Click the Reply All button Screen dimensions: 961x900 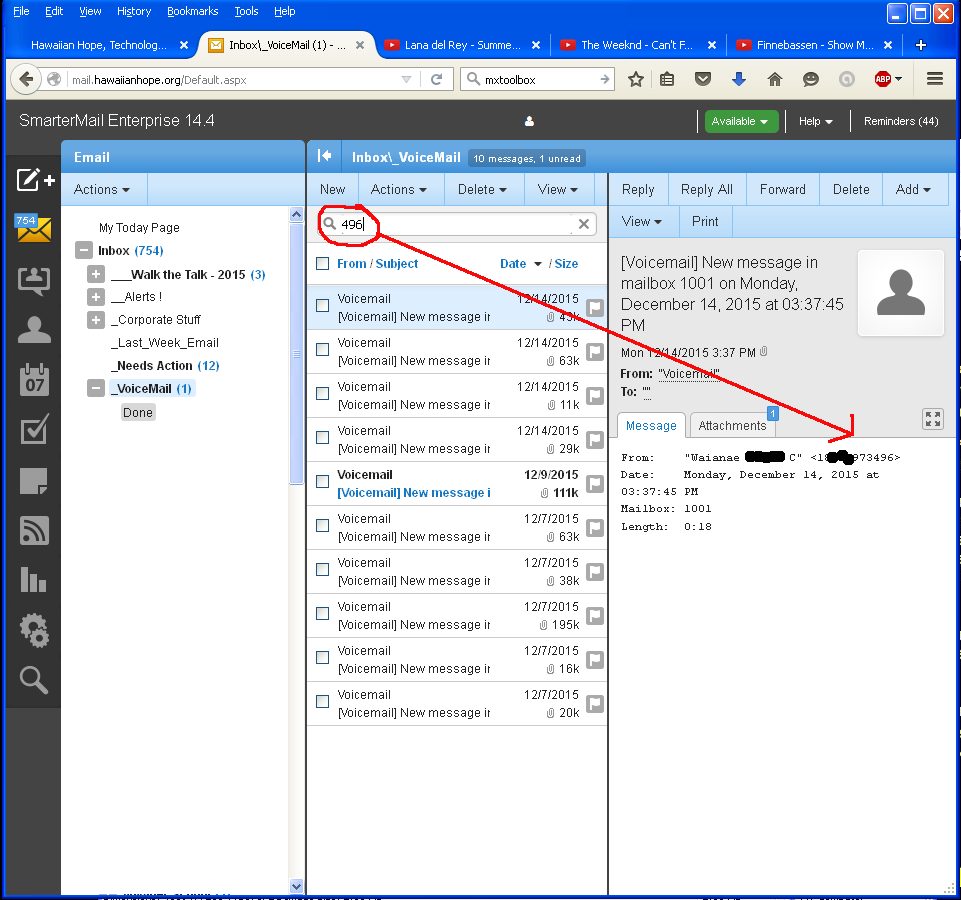click(707, 189)
